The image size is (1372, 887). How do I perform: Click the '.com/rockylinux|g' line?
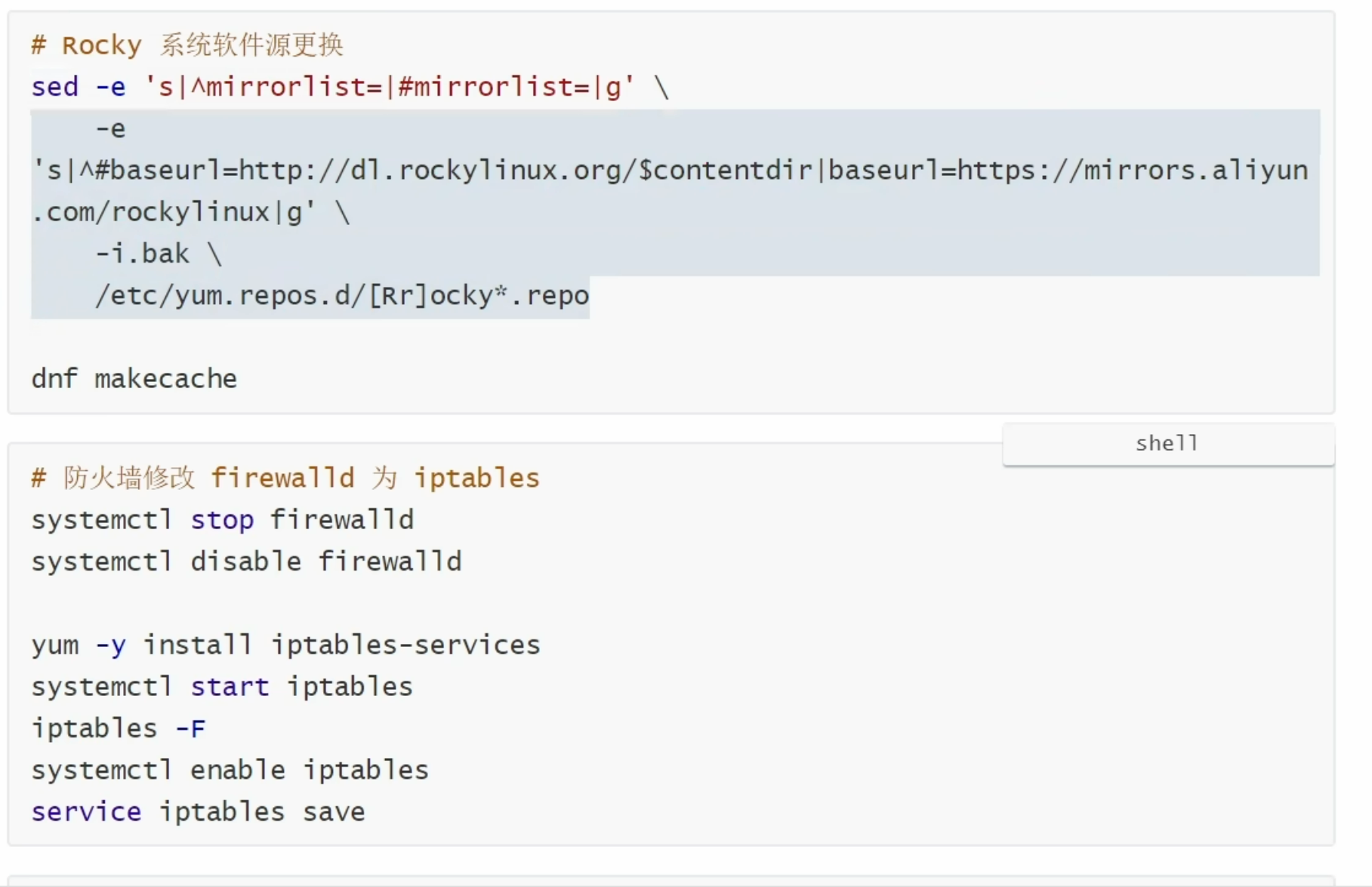point(190,212)
